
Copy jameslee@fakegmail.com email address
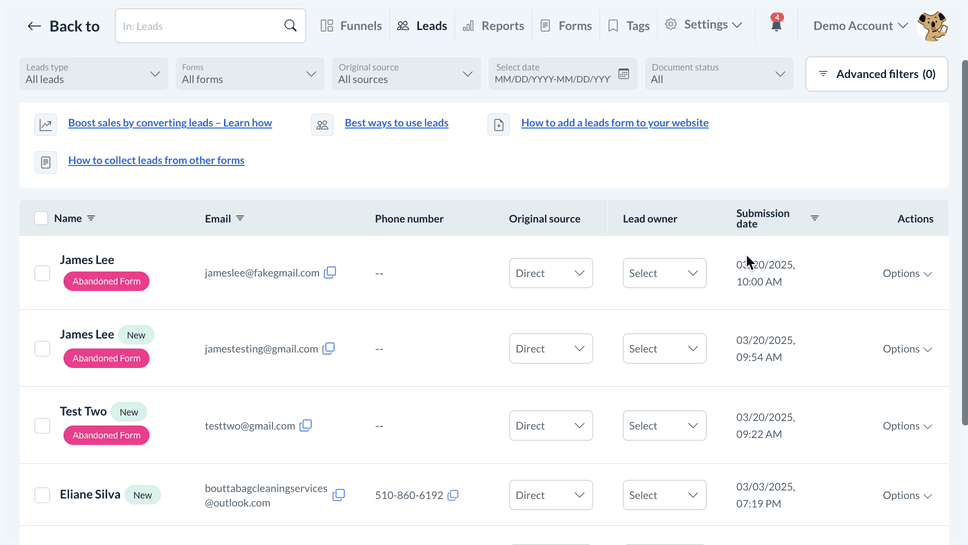330,273
